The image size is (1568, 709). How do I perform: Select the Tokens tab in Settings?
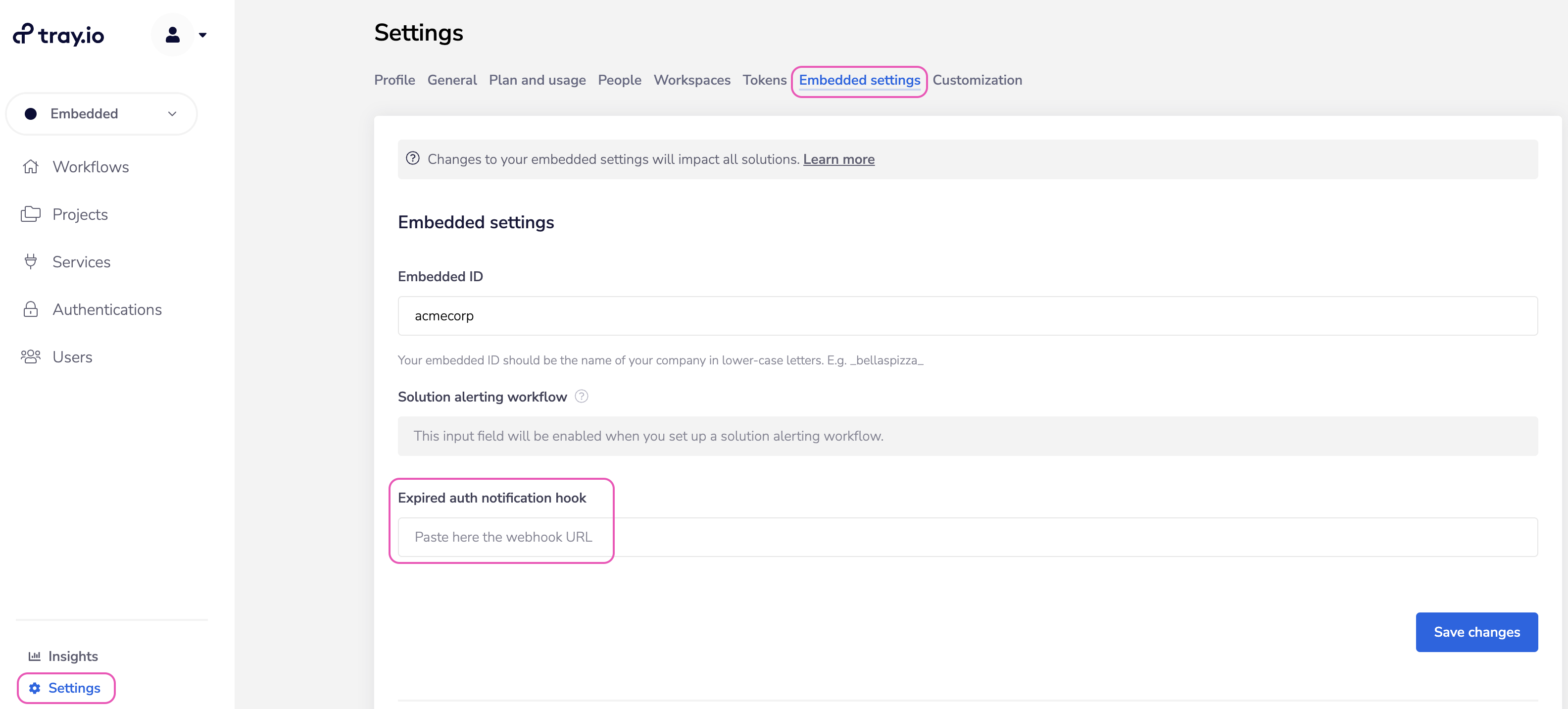(x=764, y=80)
